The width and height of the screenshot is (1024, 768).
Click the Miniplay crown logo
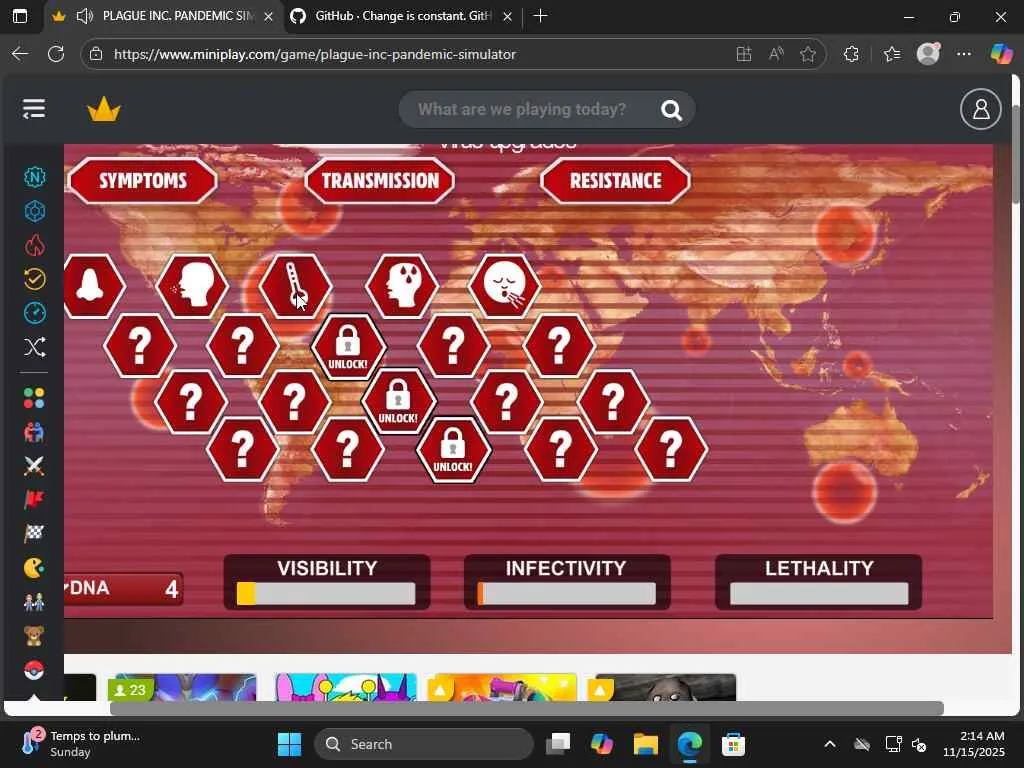104,110
